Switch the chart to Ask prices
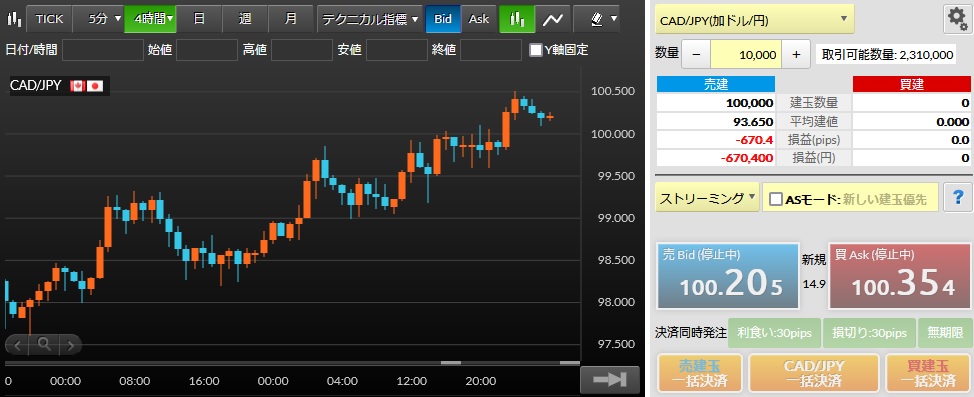This screenshot has width=974, height=397. click(x=479, y=19)
